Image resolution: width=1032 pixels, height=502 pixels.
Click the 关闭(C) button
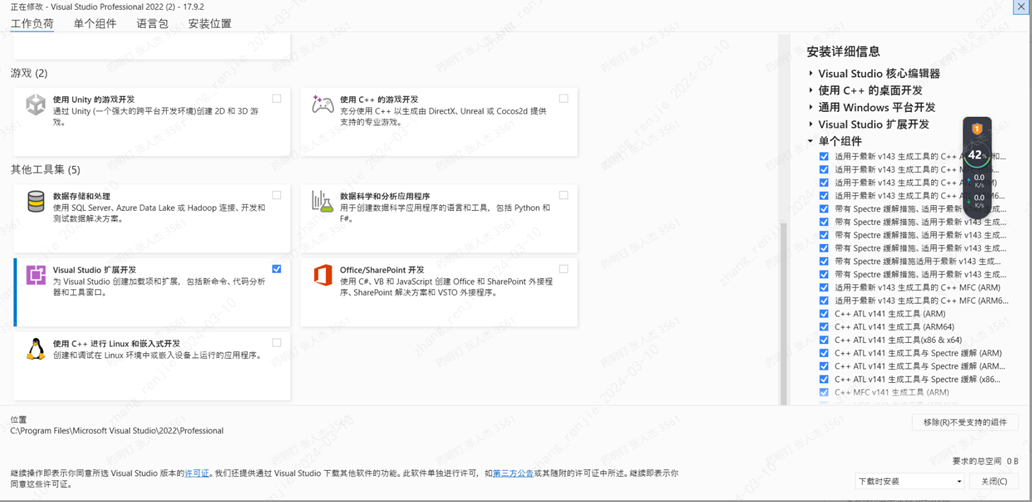994,482
